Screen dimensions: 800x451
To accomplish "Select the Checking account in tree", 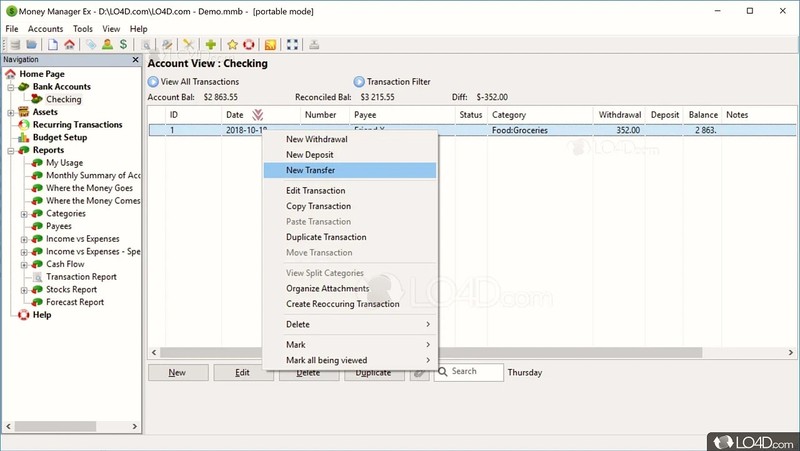I will pos(64,99).
